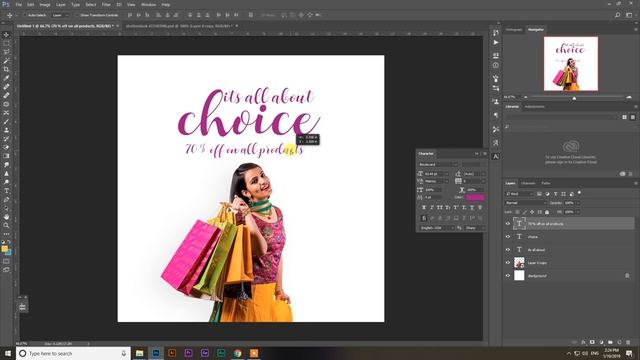Image resolution: width=640 pixels, height=360 pixels.
Task: Click the foreground color swatch
Action: [x=4, y=249]
